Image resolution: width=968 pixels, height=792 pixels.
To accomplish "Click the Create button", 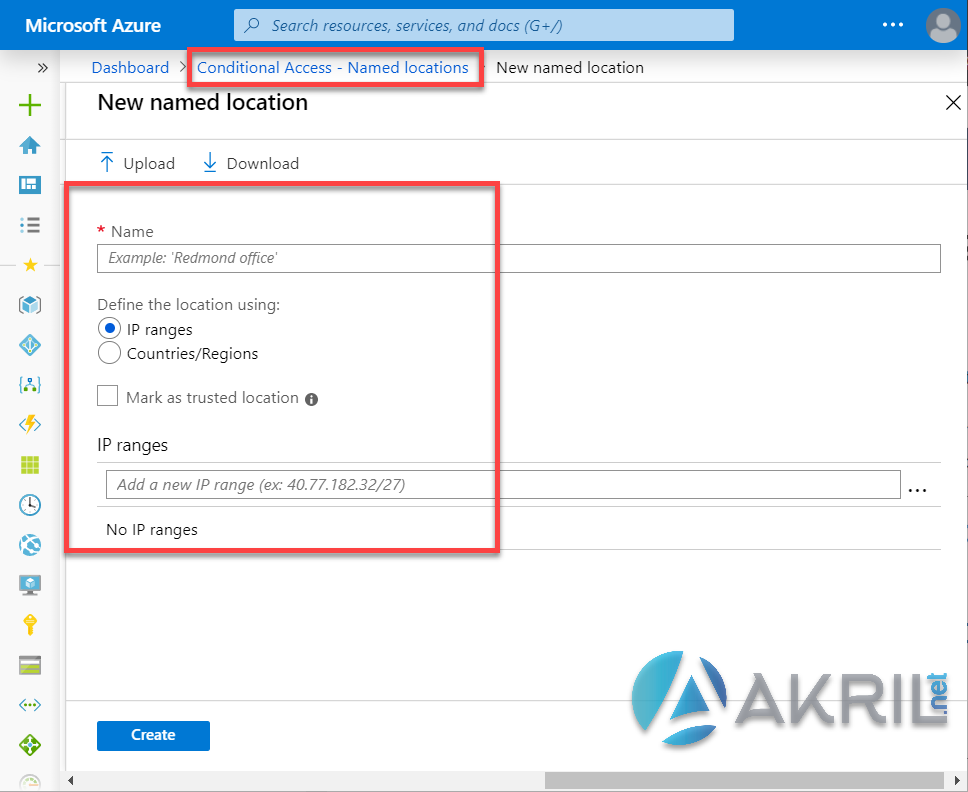I will coord(153,735).
